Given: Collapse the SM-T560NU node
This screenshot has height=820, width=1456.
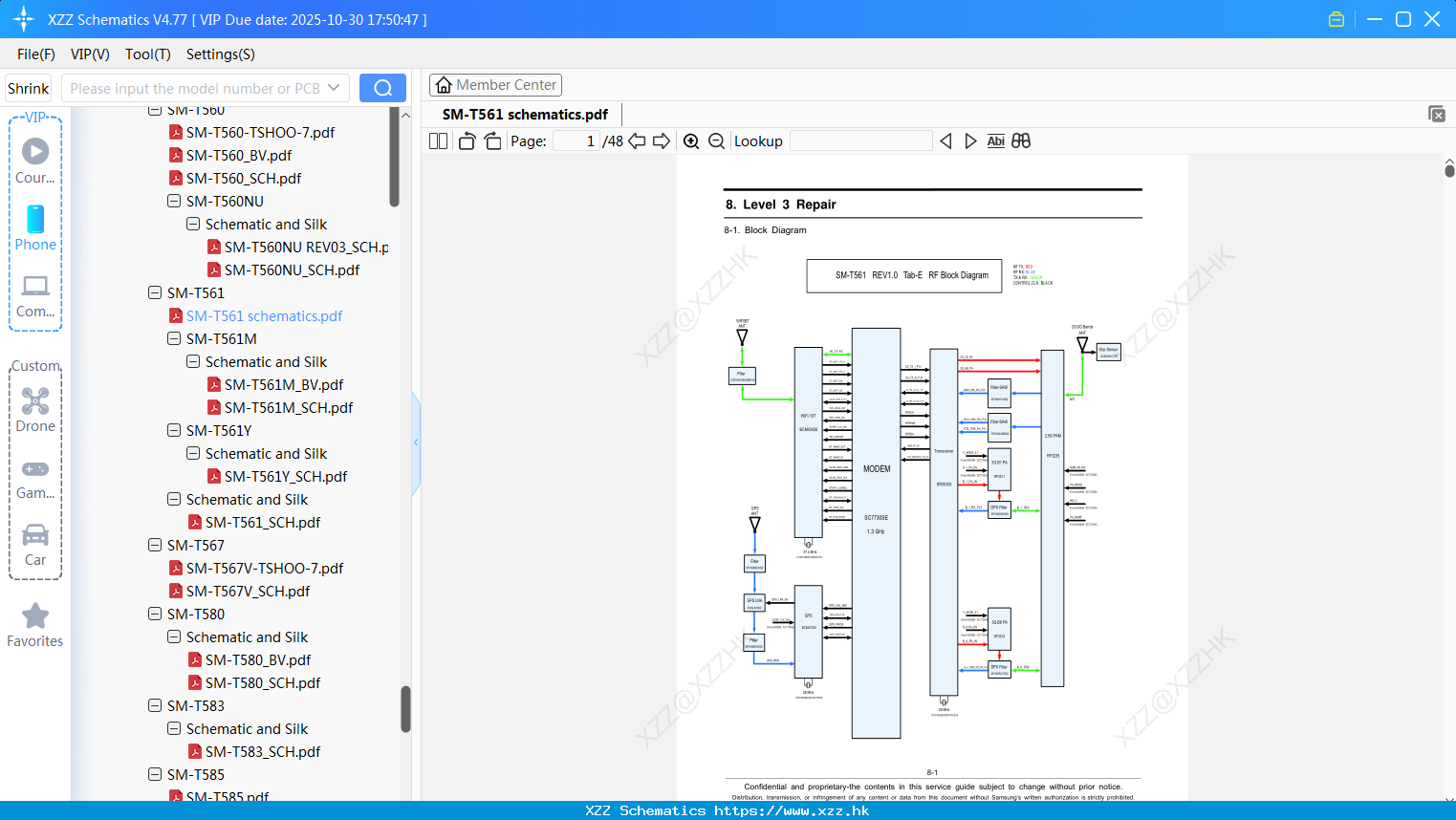Looking at the screenshot, I should (174, 201).
